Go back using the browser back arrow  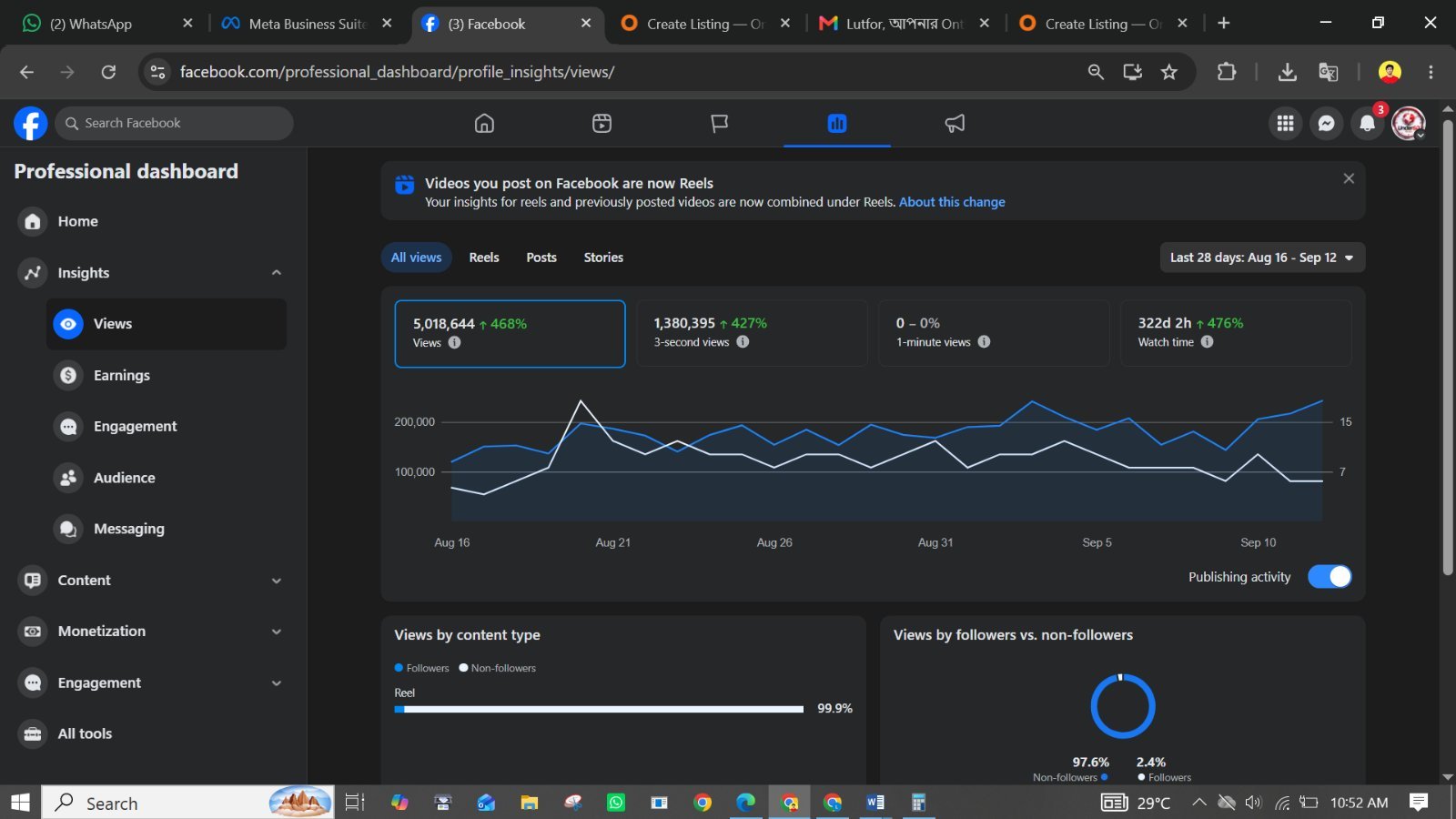26,72
